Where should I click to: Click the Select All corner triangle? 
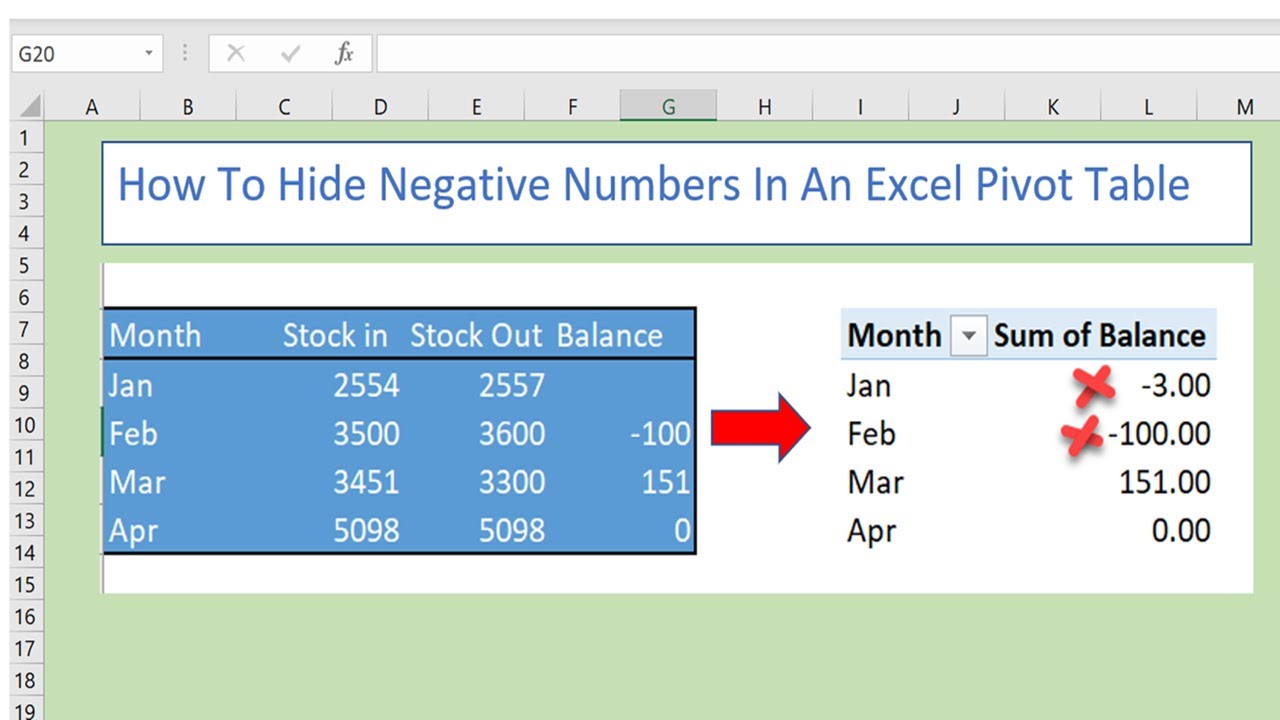tap(30, 106)
